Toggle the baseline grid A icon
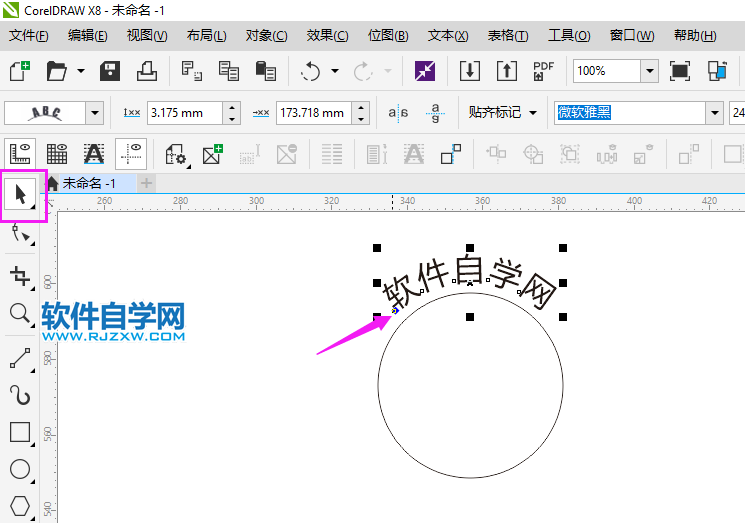745x523 pixels. pyautogui.click(x=94, y=154)
